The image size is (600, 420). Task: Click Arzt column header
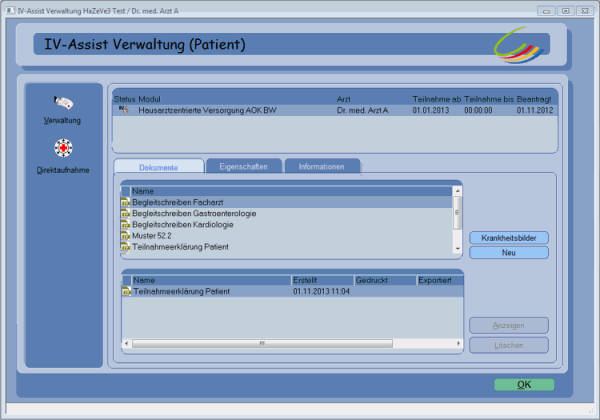(x=344, y=99)
